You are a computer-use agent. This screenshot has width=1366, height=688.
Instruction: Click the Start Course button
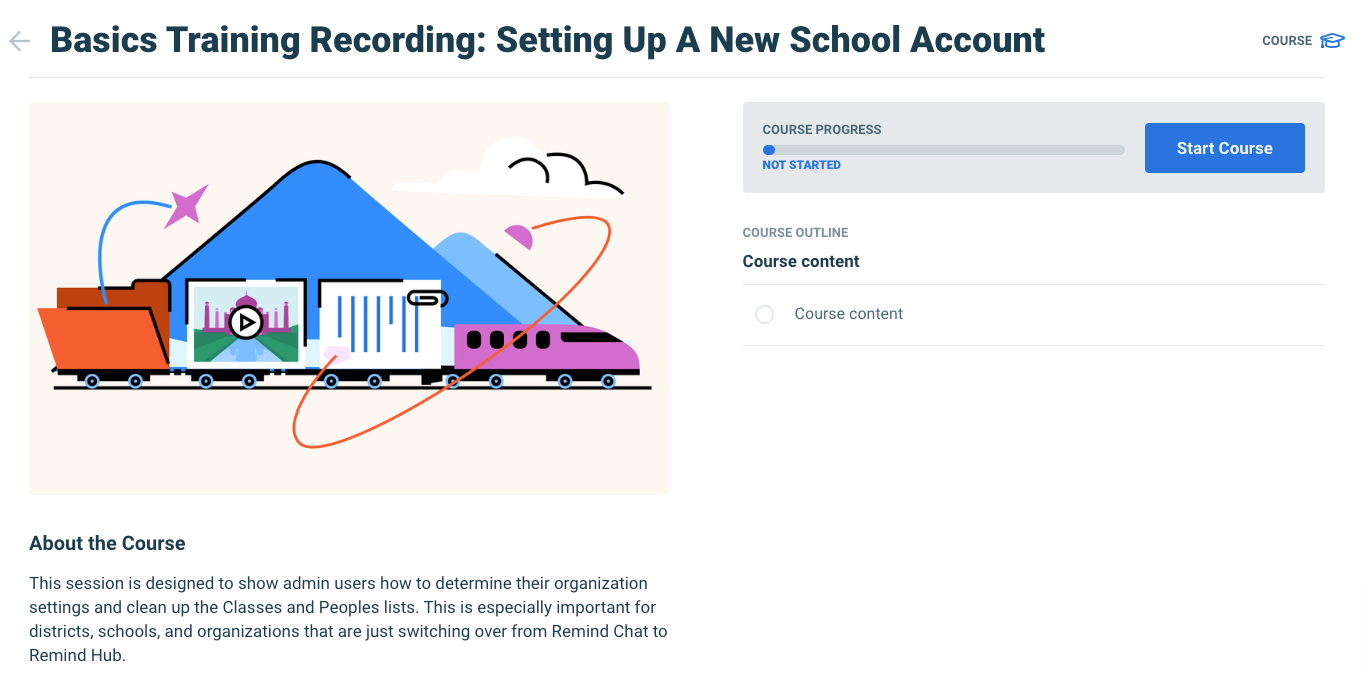pyautogui.click(x=1224, y=148)
